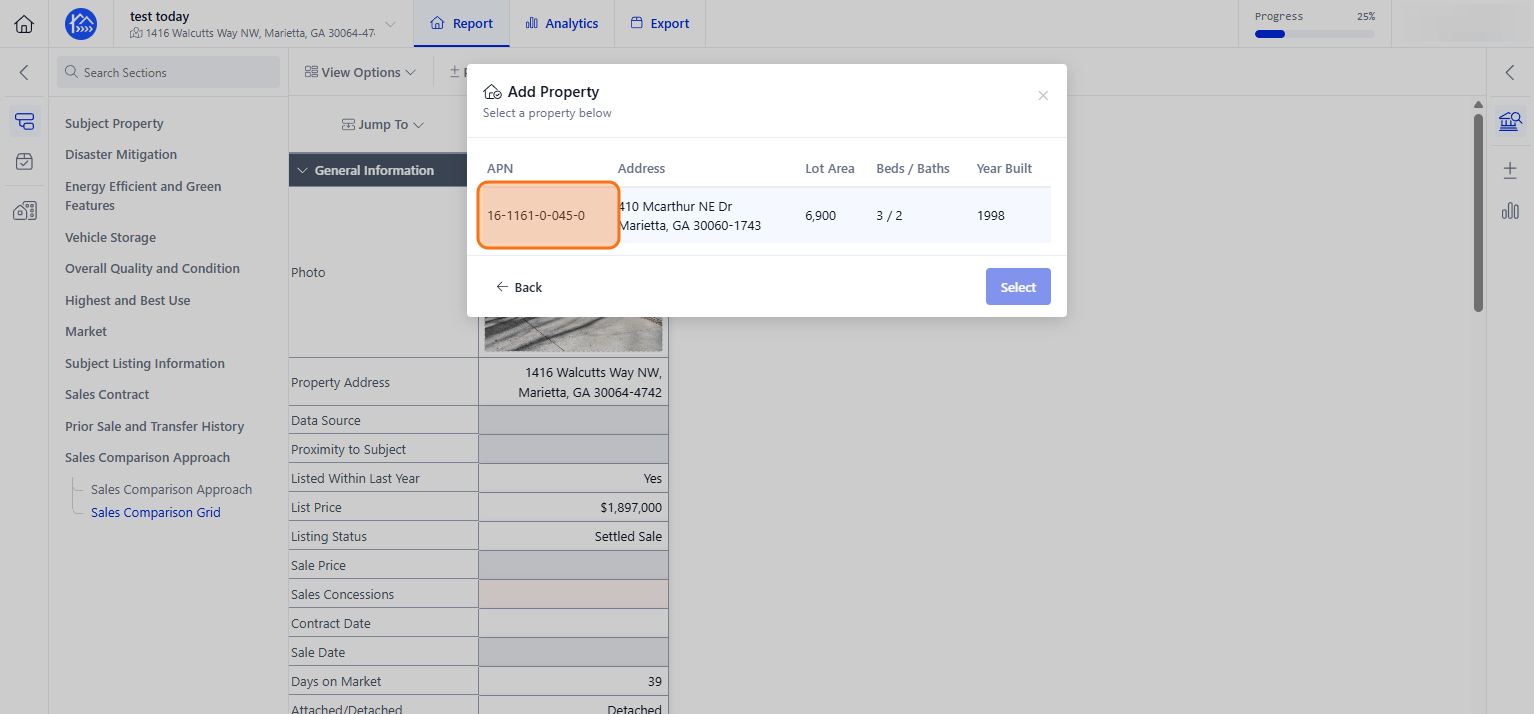Go Back in the Add Property dialog
The image size is (1534, 714).
click(519, 287)
